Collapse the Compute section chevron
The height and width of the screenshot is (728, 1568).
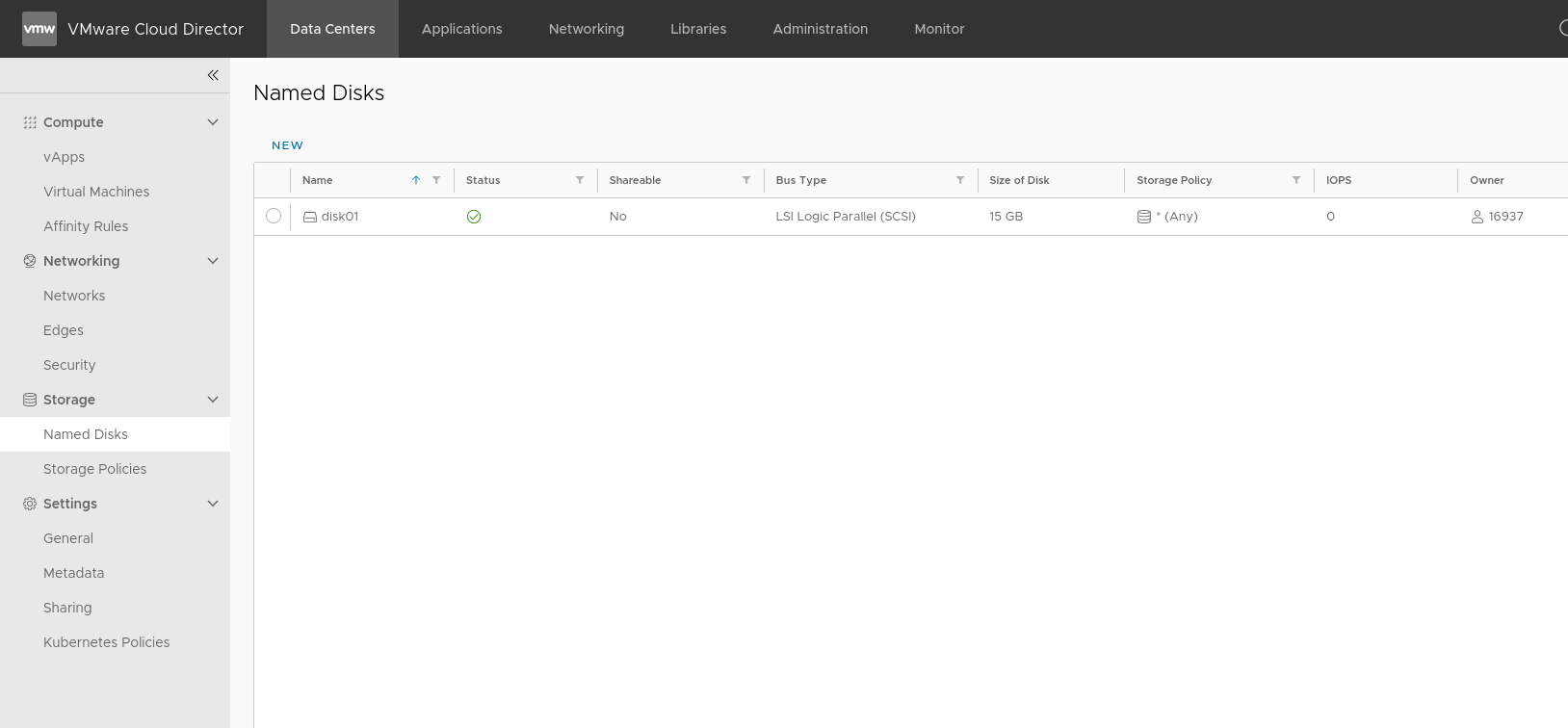coord(213,122)
